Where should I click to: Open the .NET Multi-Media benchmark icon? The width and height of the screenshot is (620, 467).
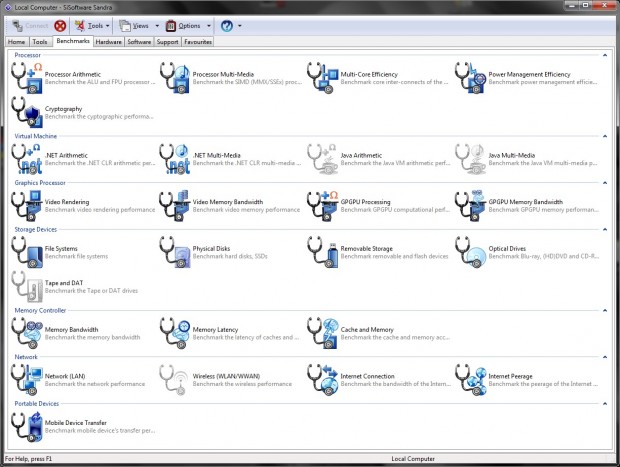point(175,159)
